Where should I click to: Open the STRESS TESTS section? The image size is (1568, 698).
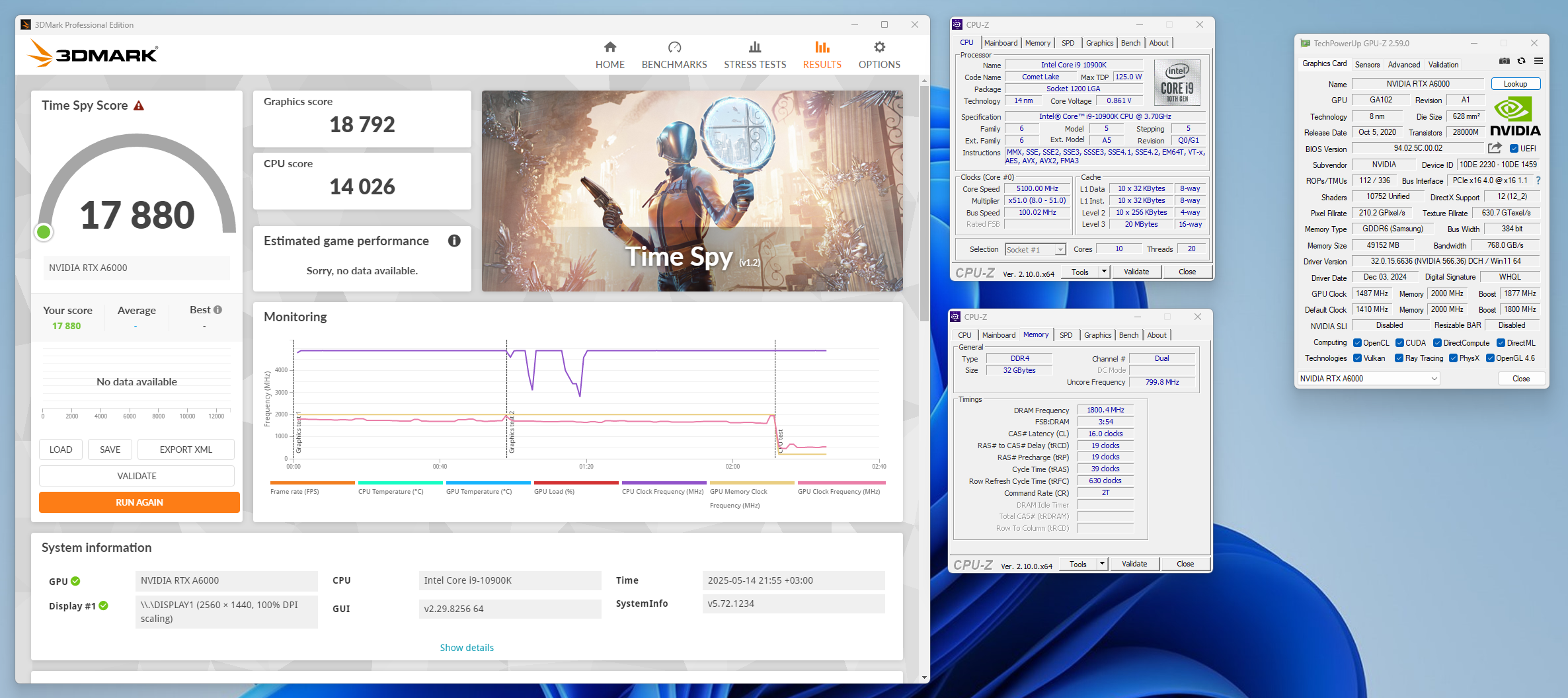pyautogui.click(x=755, y=56)
